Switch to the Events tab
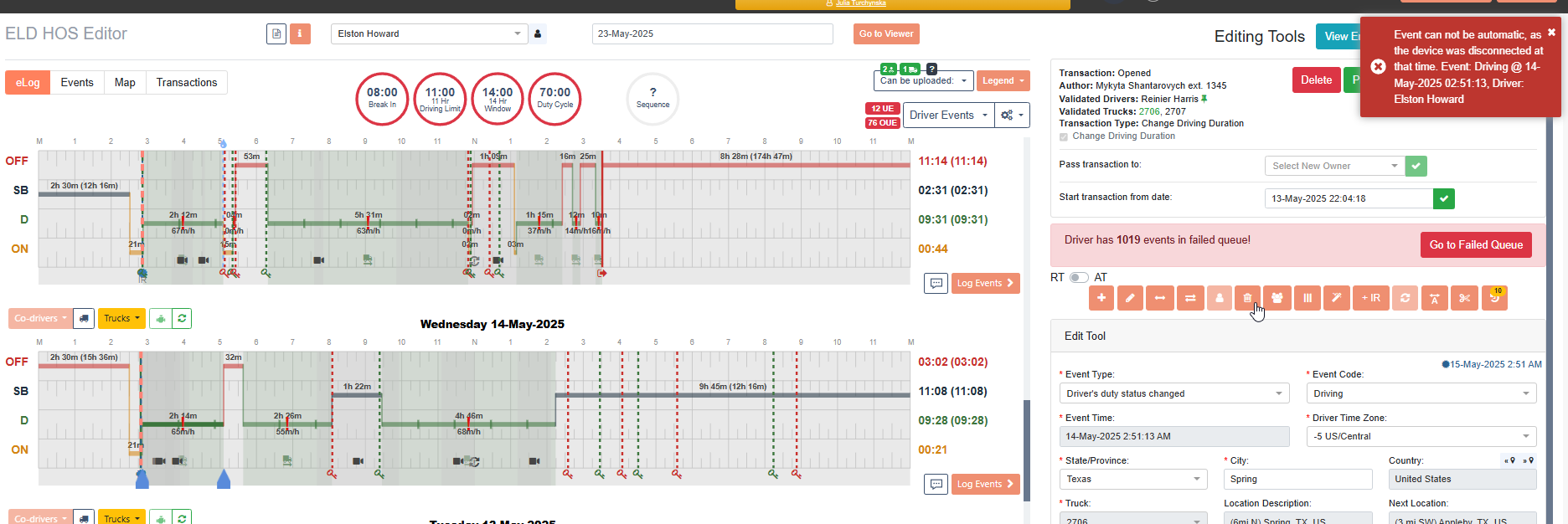1568x524 pixels. [x=77, y=83]
